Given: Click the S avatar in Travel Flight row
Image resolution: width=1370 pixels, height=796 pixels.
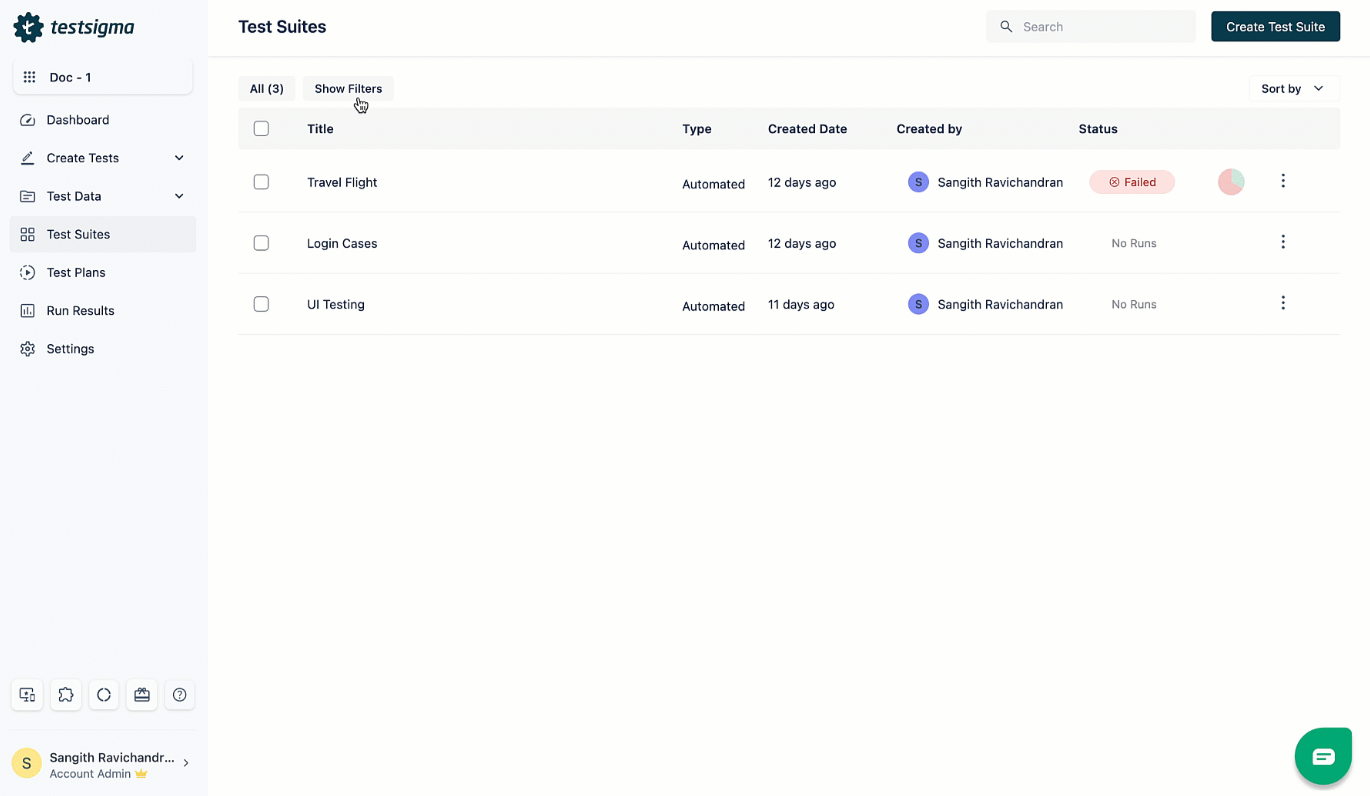Looking at the screenshot, I should coord(918,182).
